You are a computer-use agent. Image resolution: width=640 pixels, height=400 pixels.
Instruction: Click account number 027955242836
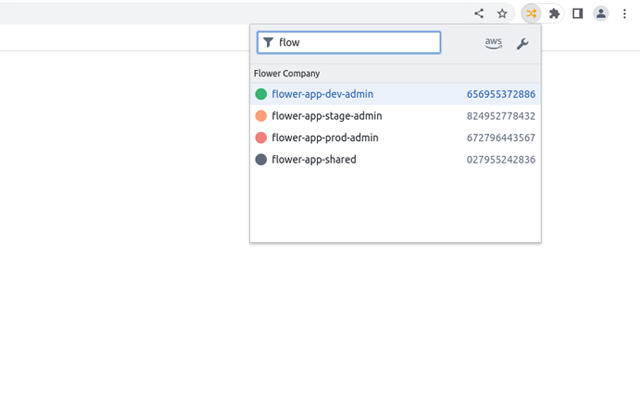coord(501,160)
